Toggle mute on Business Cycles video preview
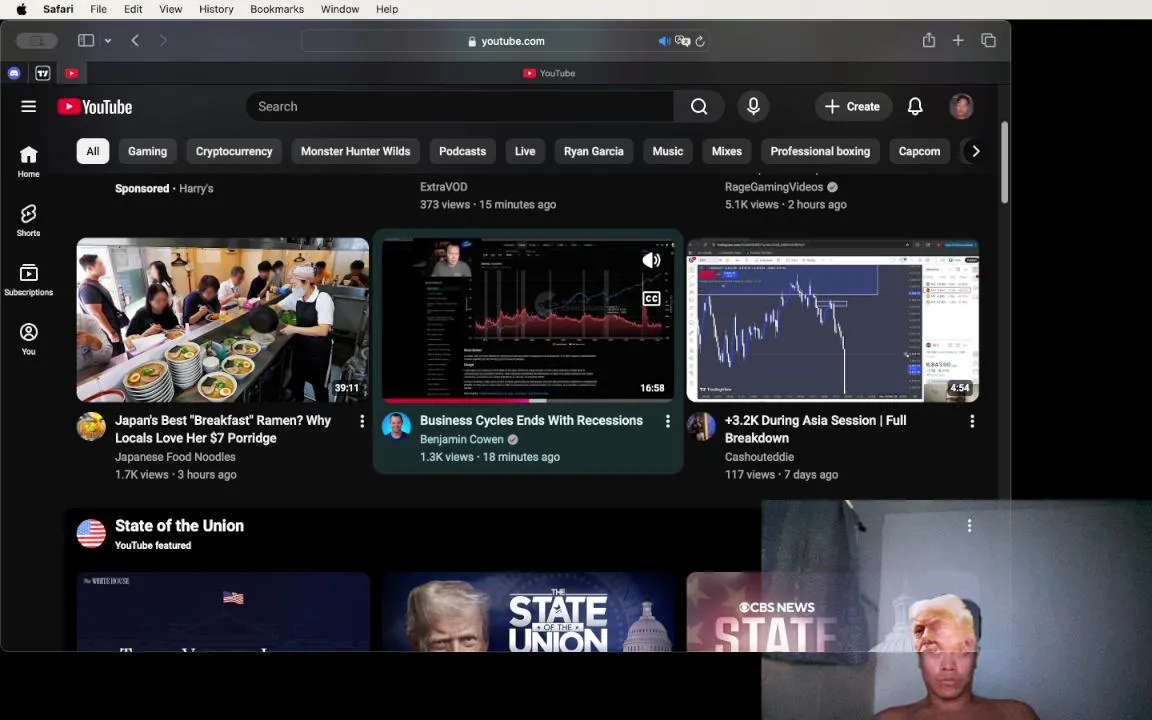 coord(651,260)
